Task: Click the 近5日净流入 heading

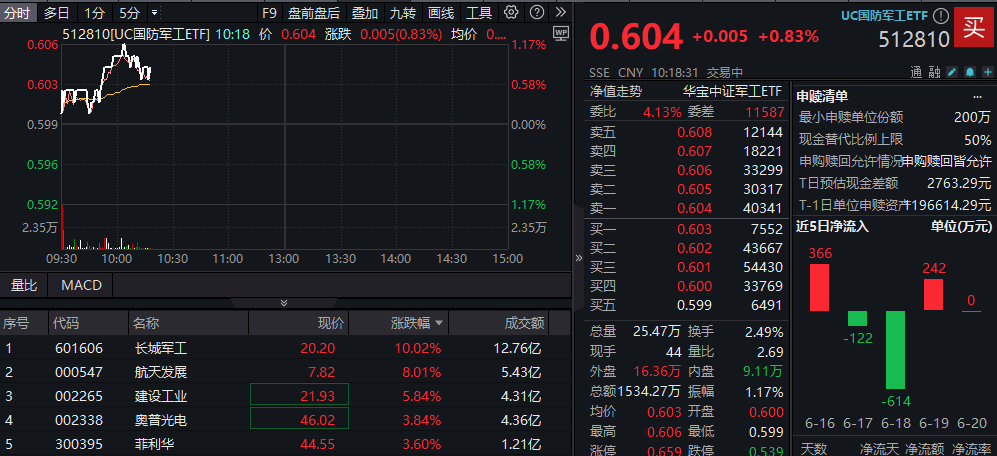Action: point(832,226)
